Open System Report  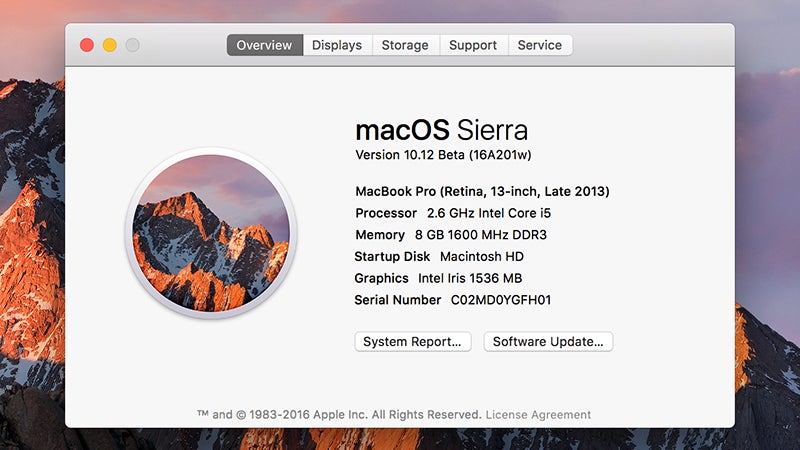pyautogui.click(x=413, y=341)
